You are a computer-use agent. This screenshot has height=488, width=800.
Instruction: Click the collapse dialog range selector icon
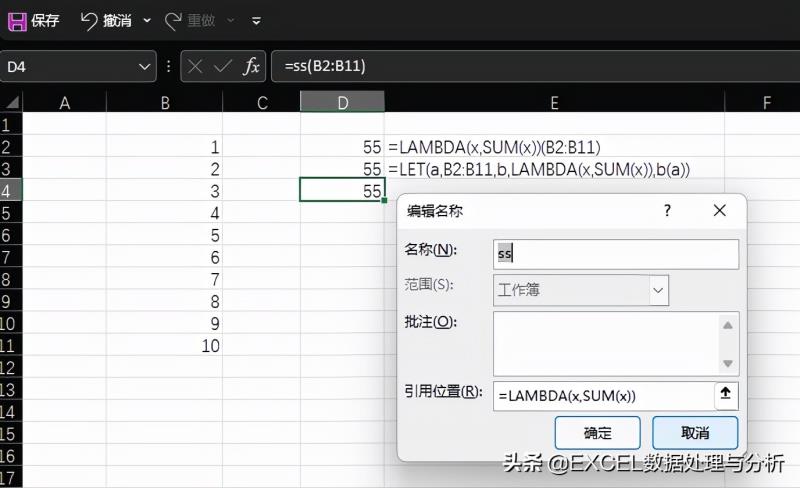[726, 394]
